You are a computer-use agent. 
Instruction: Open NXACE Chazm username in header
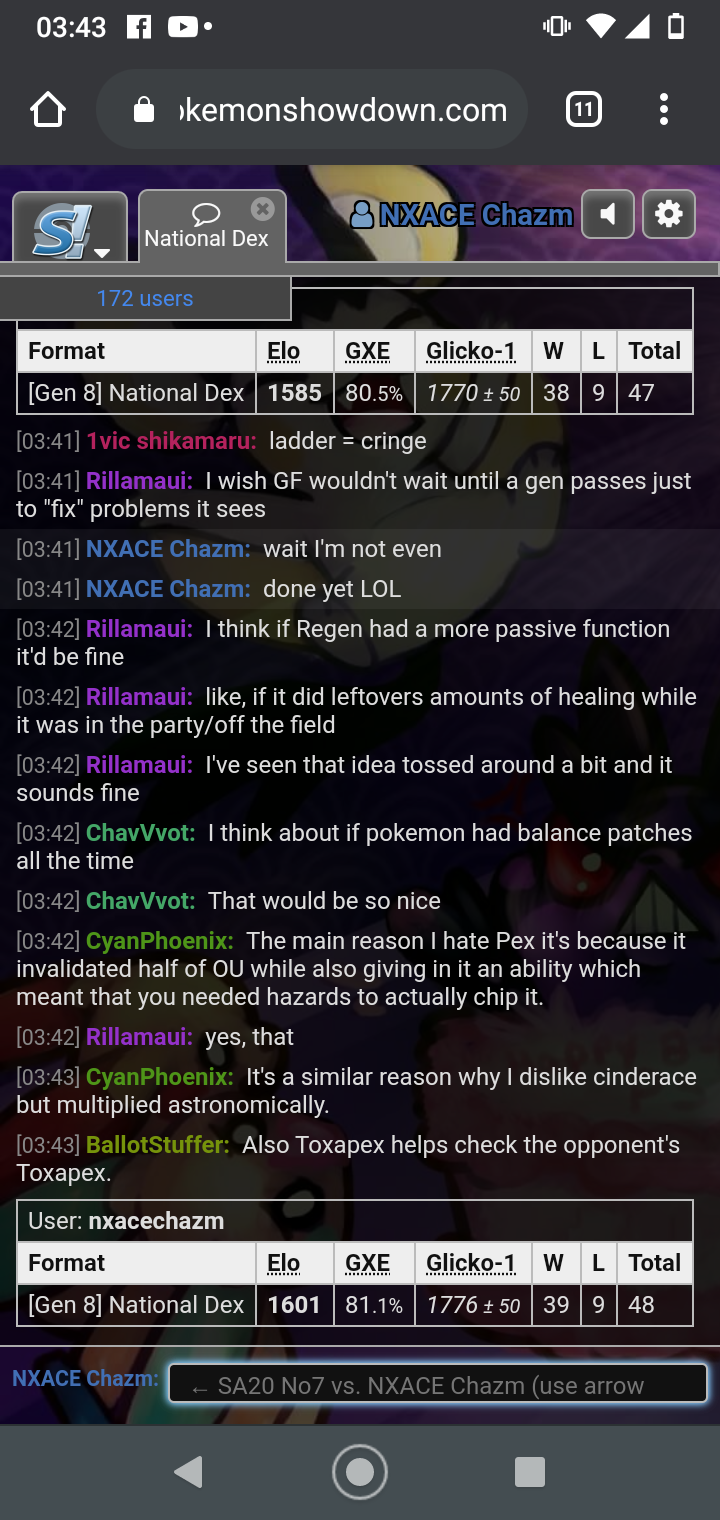tap(462, 215)
